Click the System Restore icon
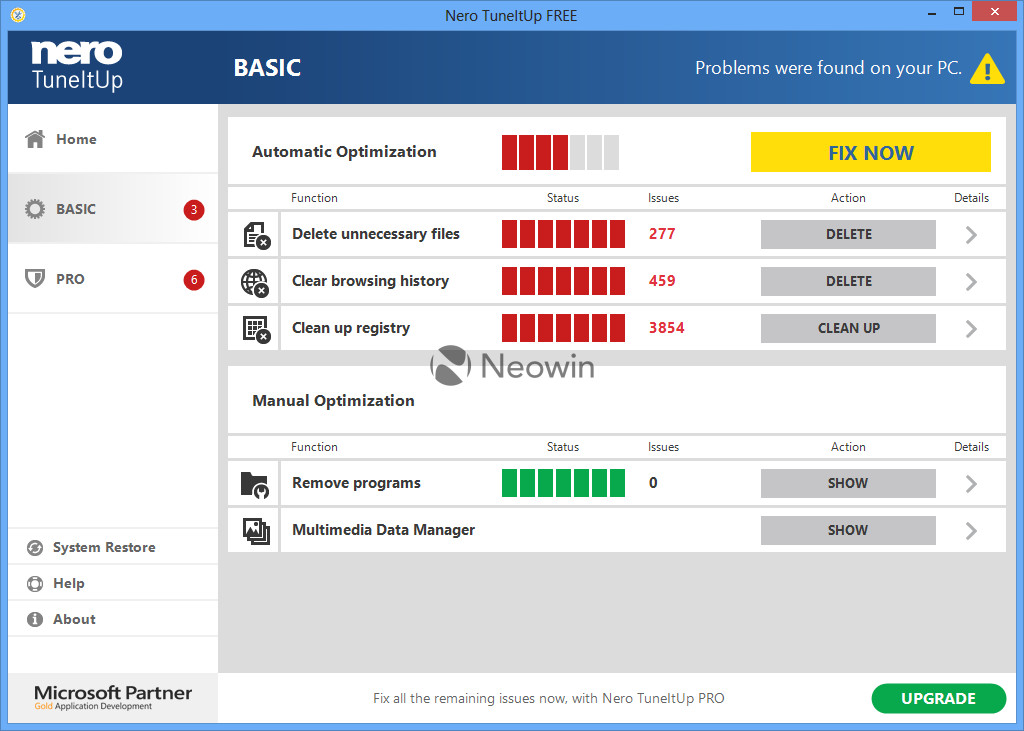Image resolution: width=1024 pixels, height=731 pixels. [x=35, y=547]
